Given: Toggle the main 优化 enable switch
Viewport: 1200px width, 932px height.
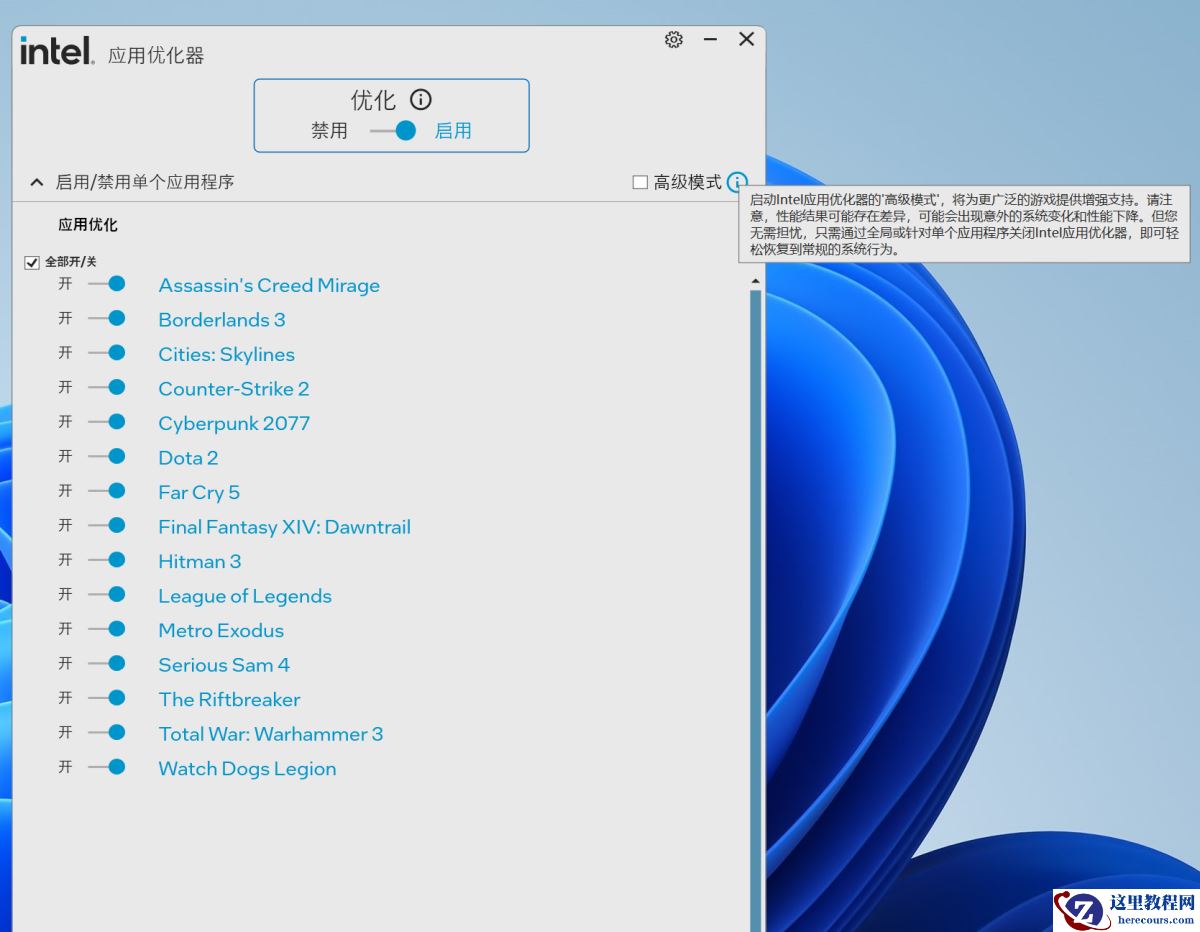Looking at the screenshot, I should click(393, 130).
